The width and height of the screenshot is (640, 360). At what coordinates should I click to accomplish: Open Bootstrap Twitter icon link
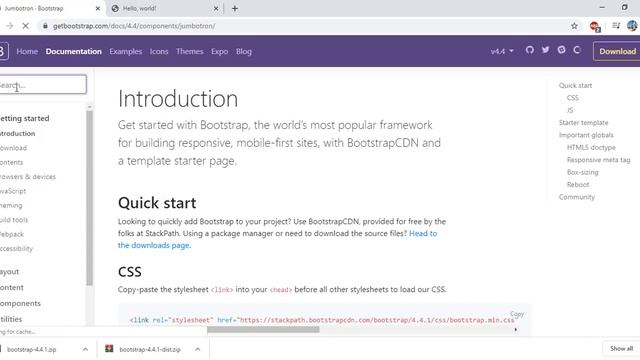(545, 50)
